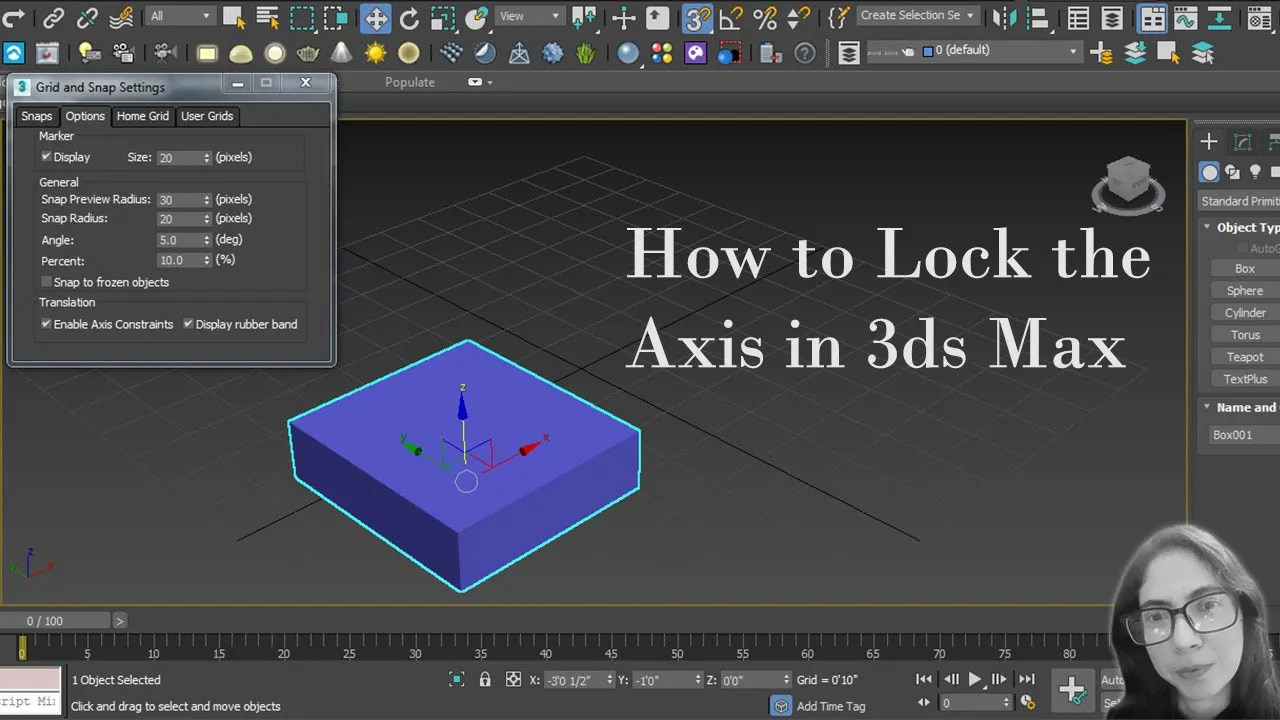
Task: Switch to the Options tab
Action: (x=85, y=116)
